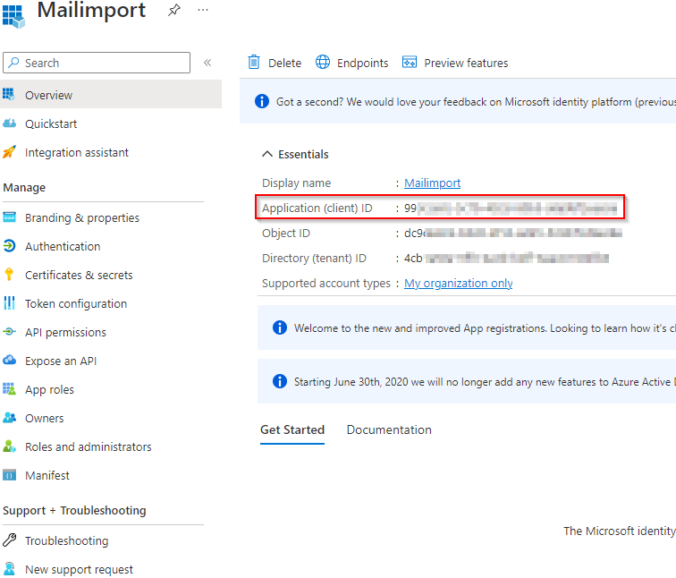This screenshot has height=578, width=676.
Task: Click the App roles icon
Action: 9,389
